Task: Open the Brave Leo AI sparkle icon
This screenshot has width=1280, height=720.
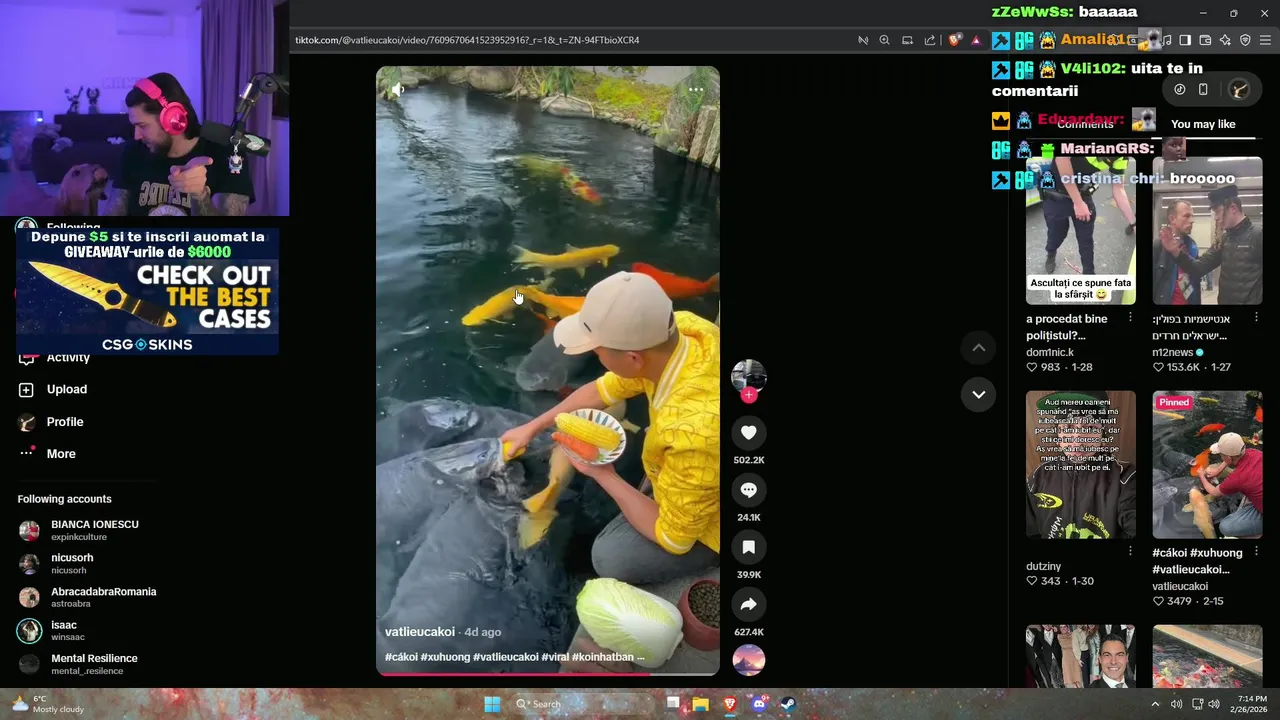Action: 1225,40
